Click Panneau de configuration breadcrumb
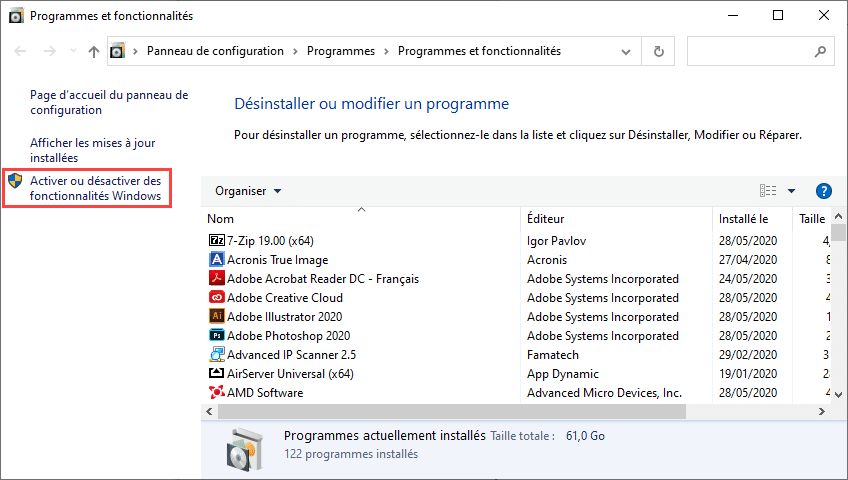This screenshot has width=848, height=480. coord(215,51)
